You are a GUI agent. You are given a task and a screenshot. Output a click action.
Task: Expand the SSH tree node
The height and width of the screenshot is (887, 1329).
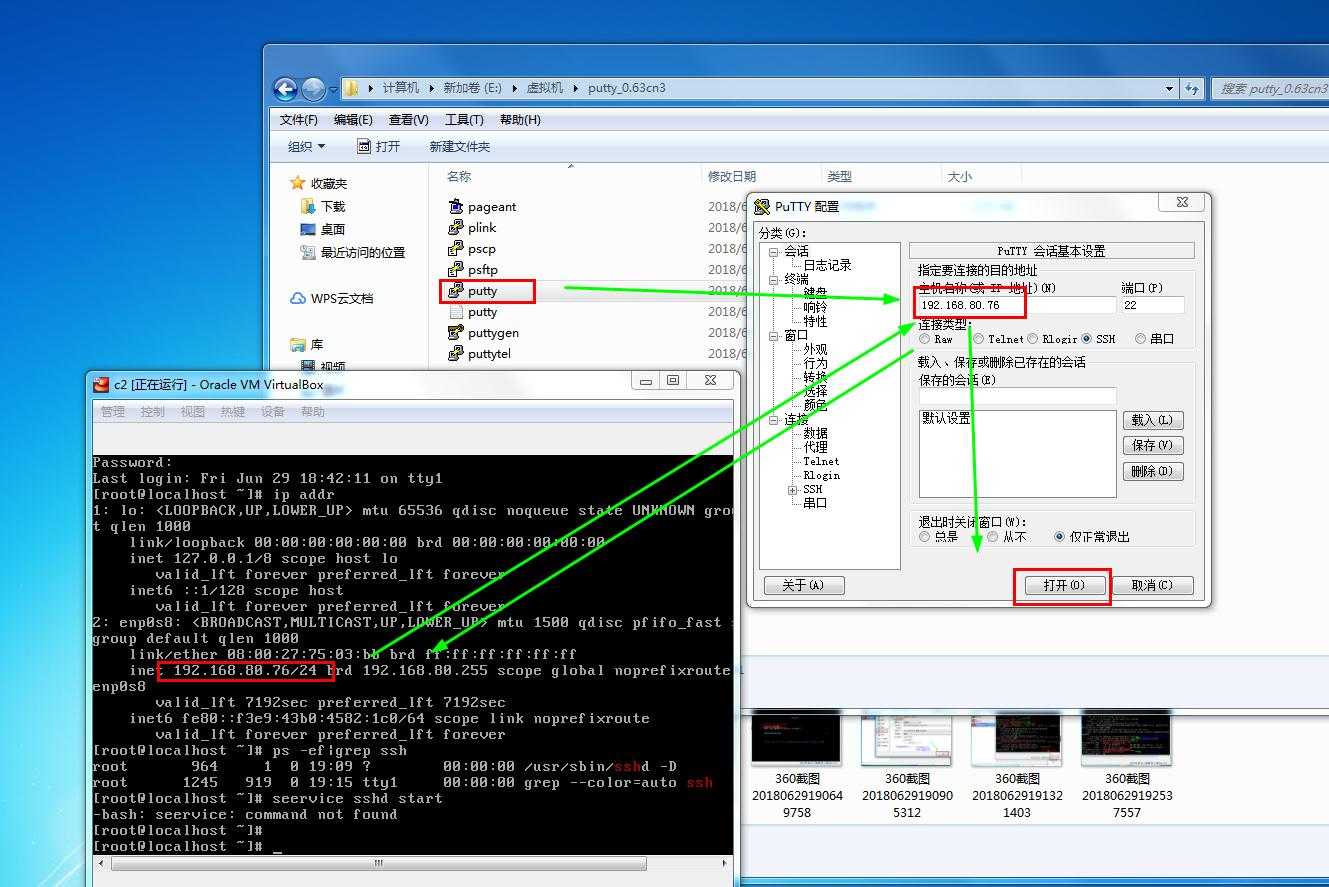pos(793,490)
